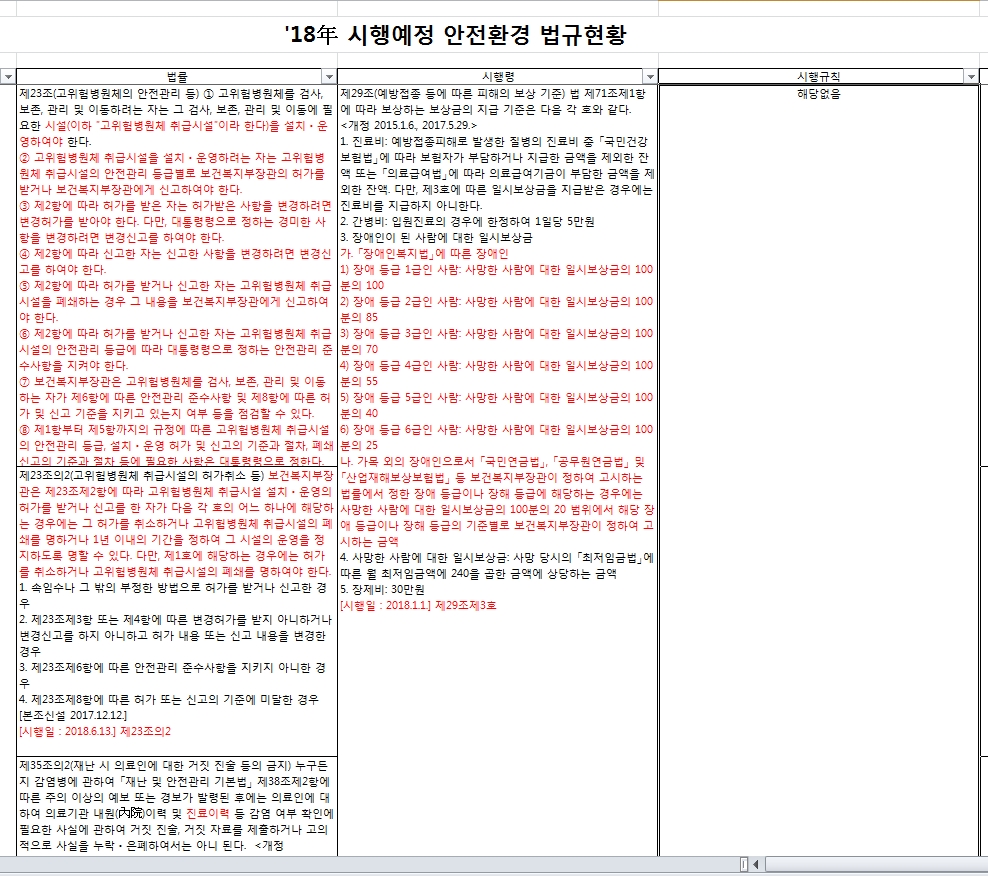
Task: Open the 법률 column filter dropdown
Action: click(329, 77)
